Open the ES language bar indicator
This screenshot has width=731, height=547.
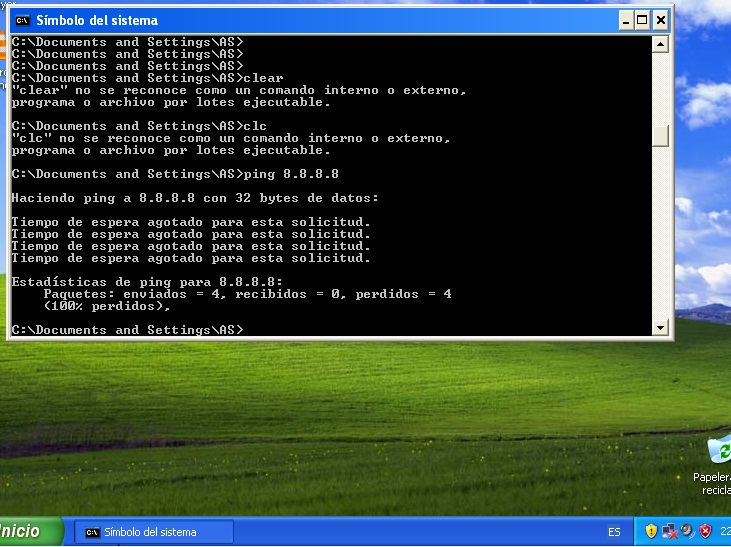tap(614, 532)
